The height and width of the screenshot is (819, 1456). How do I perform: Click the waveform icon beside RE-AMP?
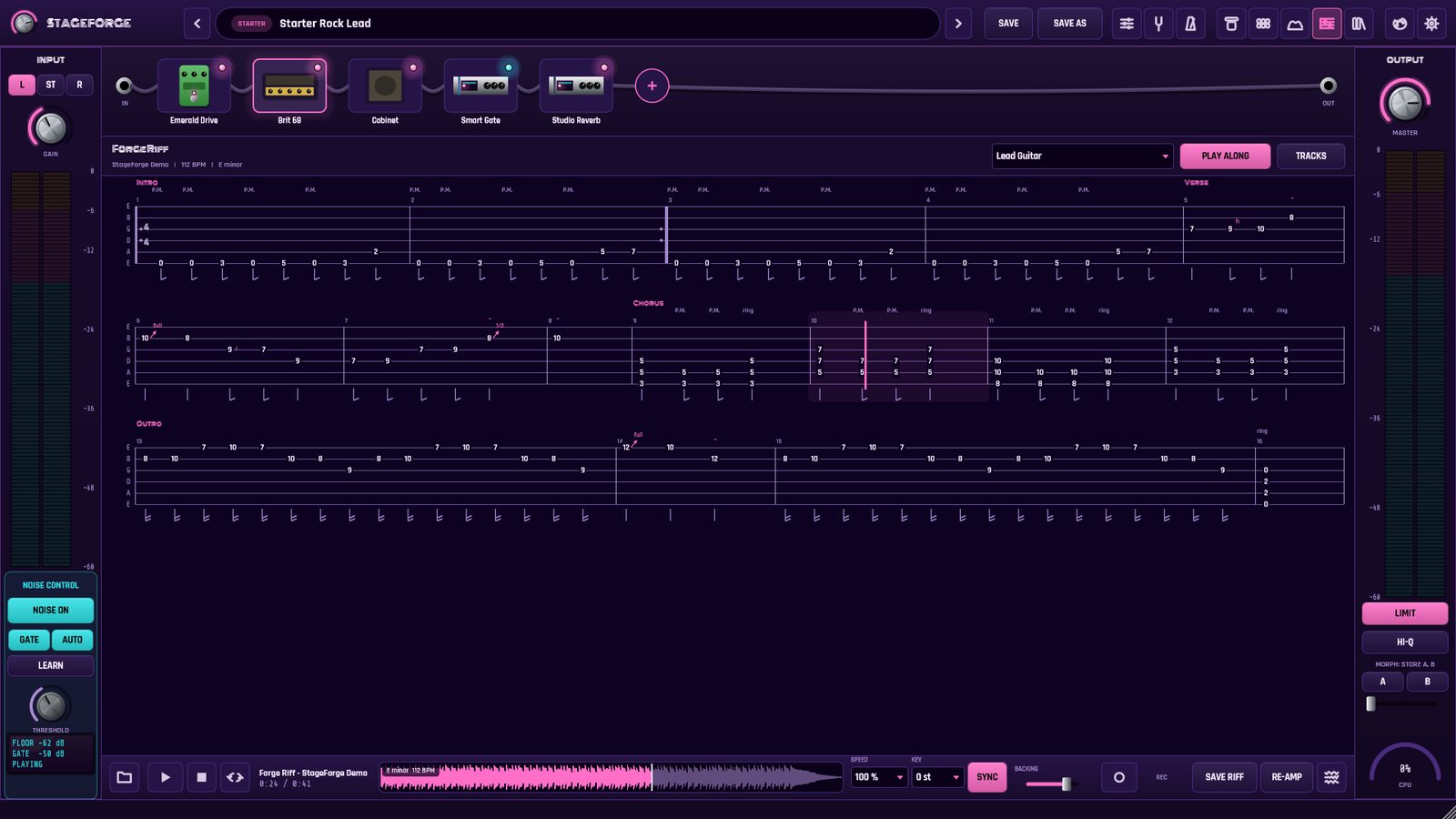pyautogui.click(x=1331, y=777)
